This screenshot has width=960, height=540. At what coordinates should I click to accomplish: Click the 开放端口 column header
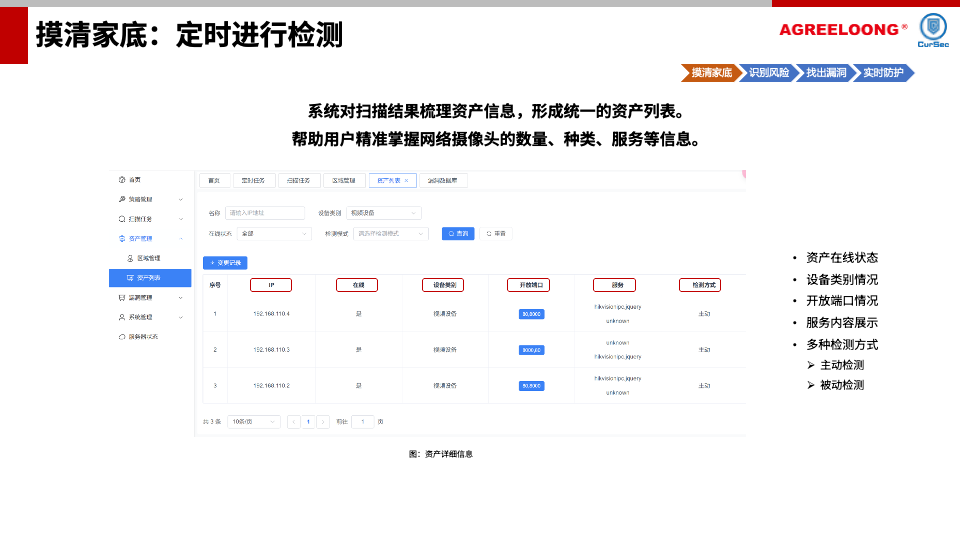click(529, 285)
